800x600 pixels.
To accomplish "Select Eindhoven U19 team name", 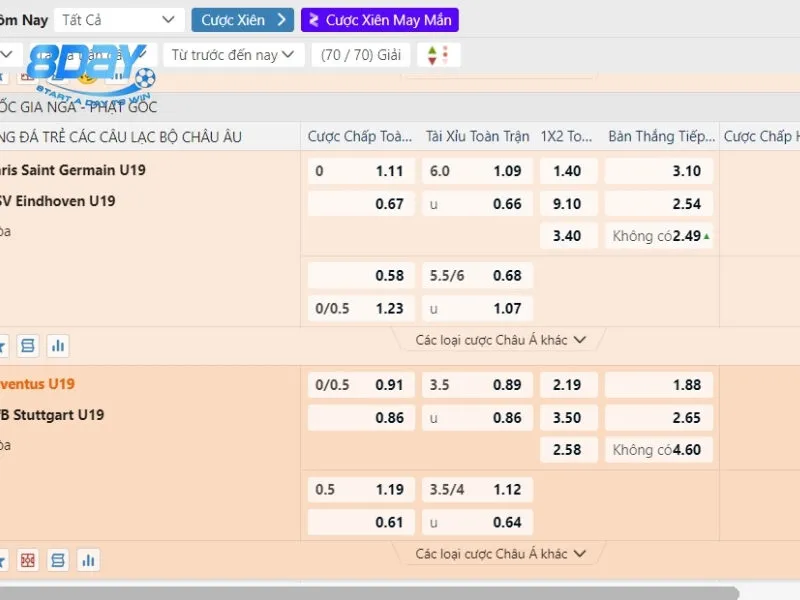I will (x=58, y=201).
